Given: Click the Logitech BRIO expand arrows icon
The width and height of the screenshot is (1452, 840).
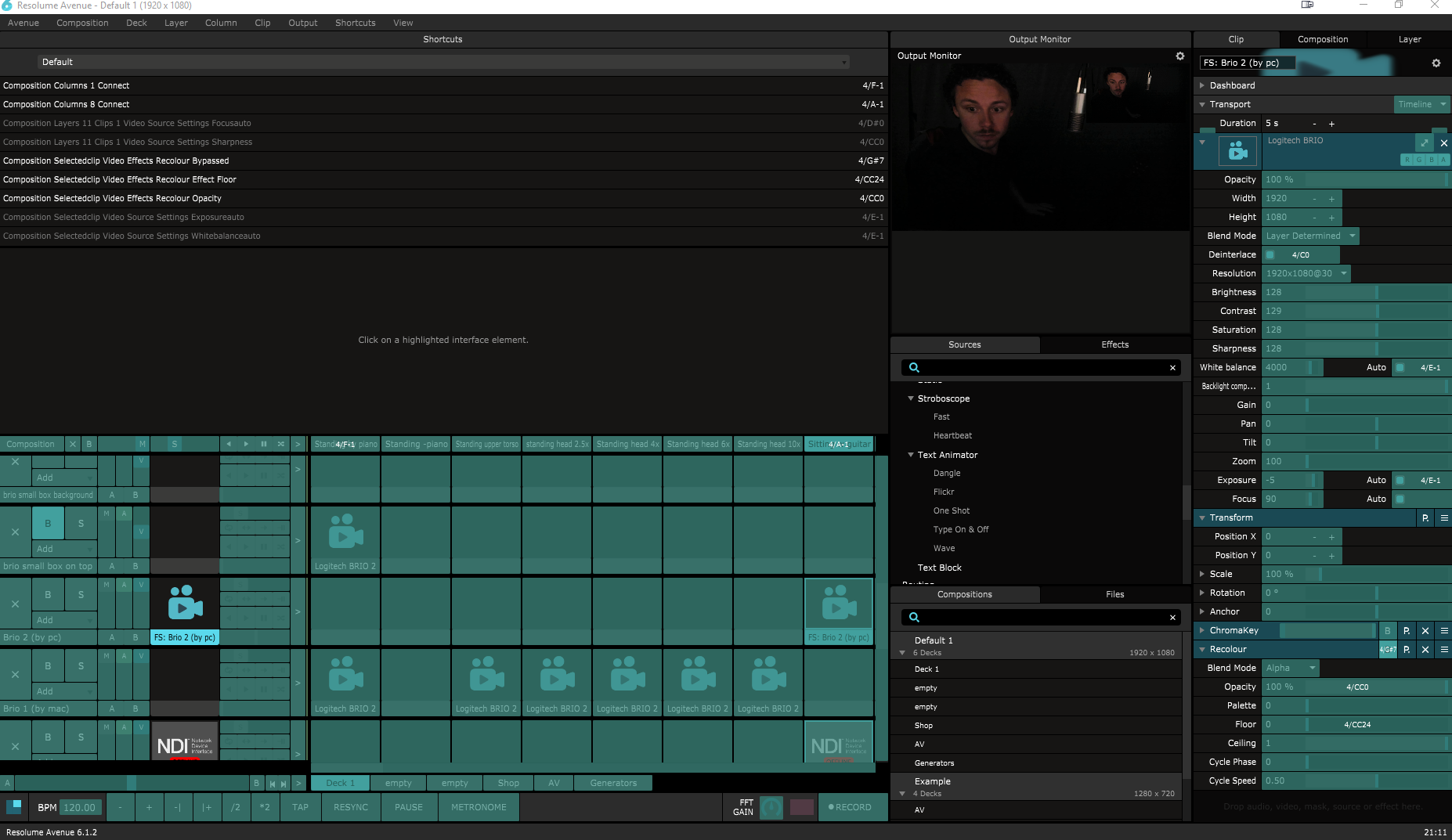Looking at the screenshot, I should pyautogui.click(x=1424, y=143).
